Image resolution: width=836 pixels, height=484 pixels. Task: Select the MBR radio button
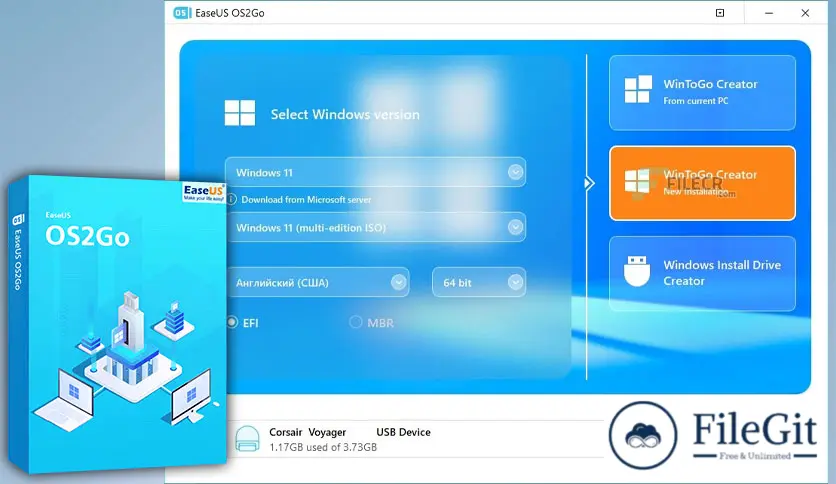click(356, 322)
